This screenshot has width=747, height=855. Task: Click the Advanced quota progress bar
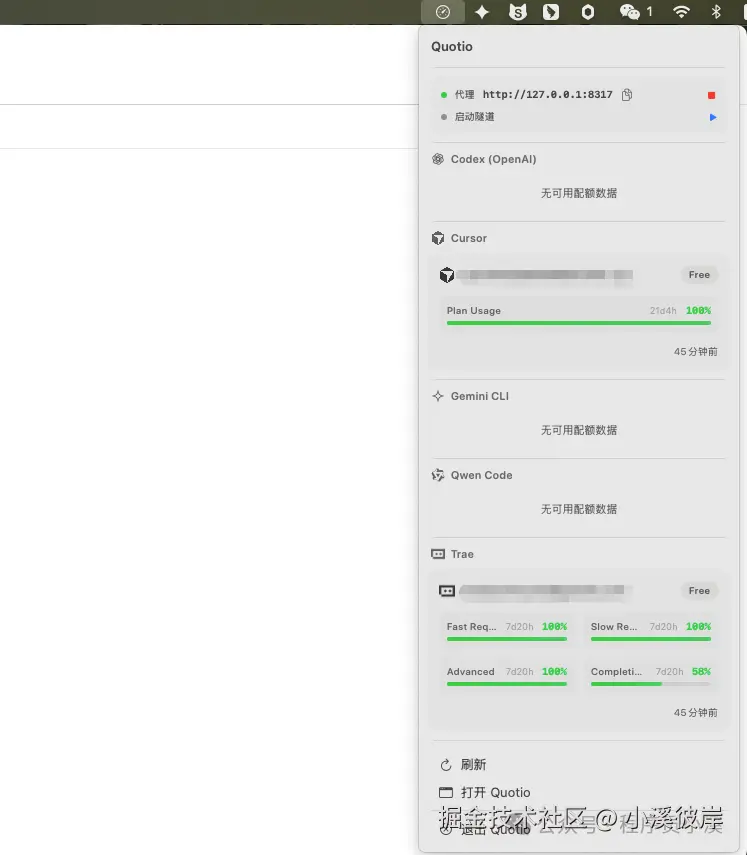tap(507, 684)
